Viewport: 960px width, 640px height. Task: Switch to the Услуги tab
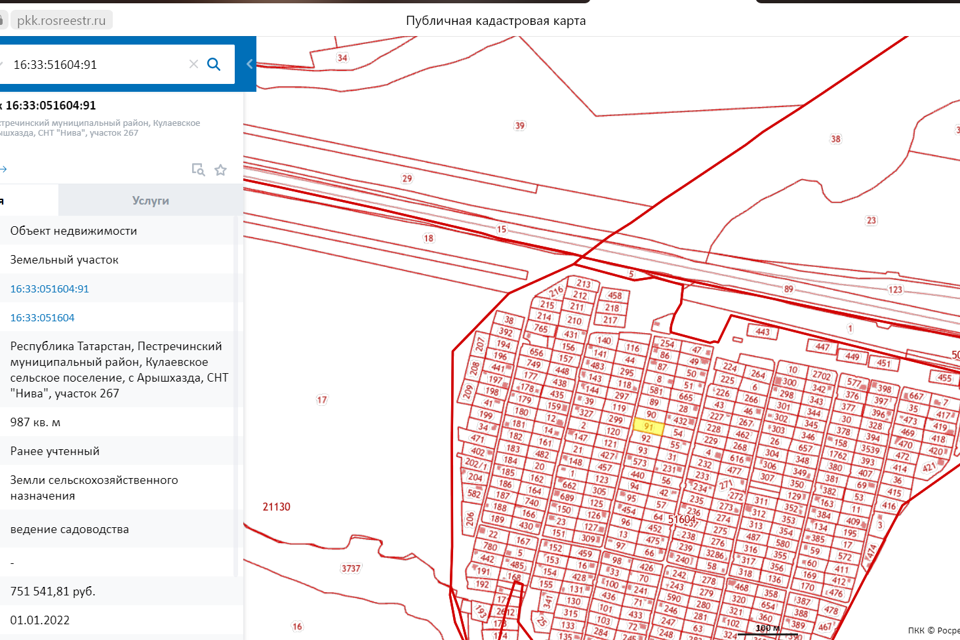pyautogui.click(x=150, y=200)
